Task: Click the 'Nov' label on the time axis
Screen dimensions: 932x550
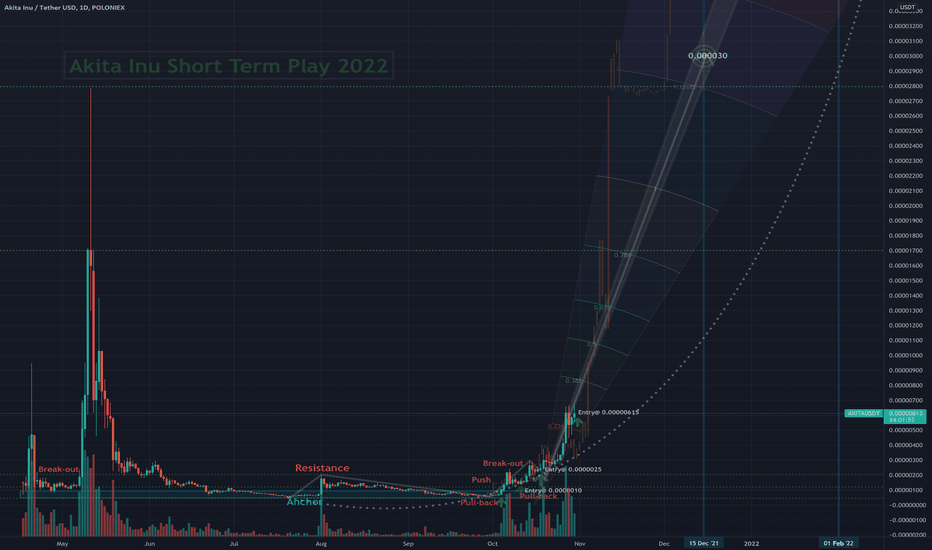Action: coord(580,543)
